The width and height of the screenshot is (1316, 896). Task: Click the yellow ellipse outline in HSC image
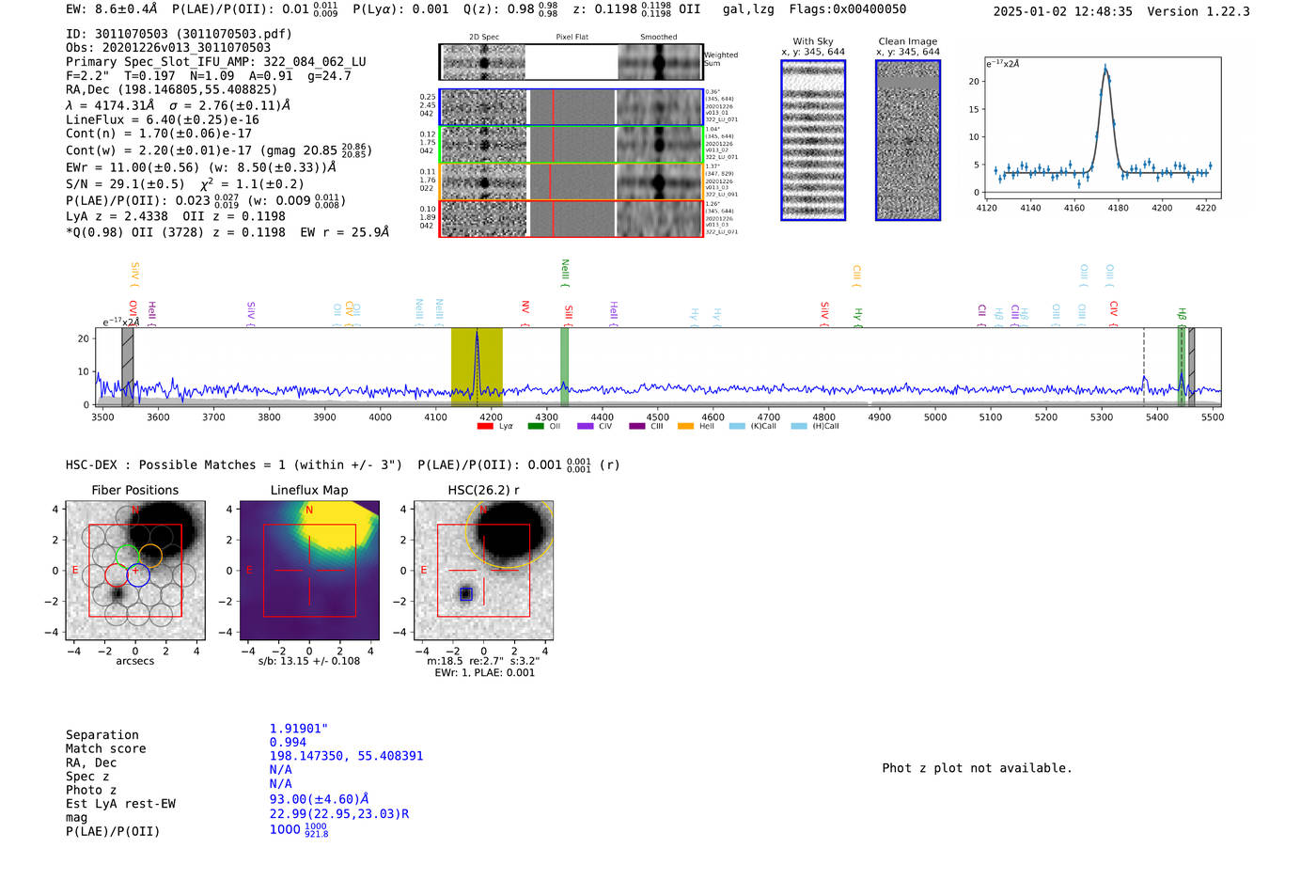pyautogui.click(x=509, y=533)
